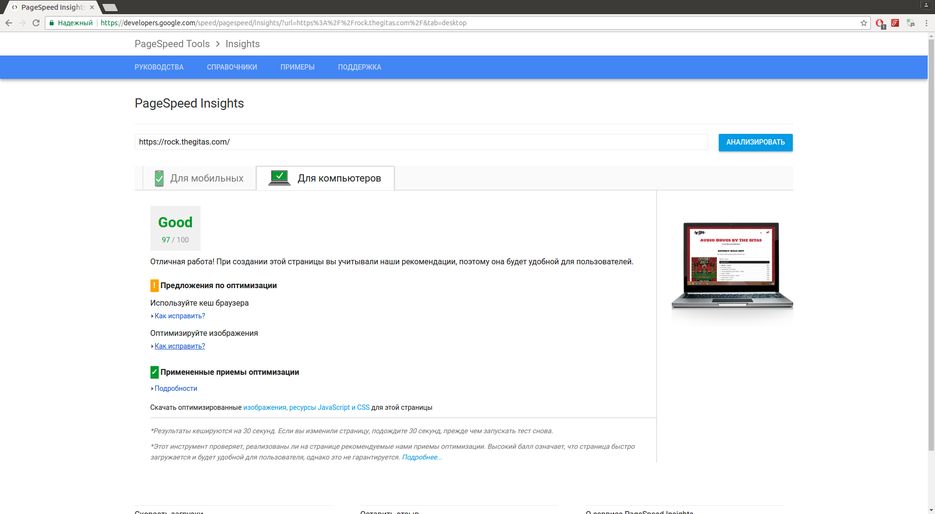Image resolution: width=935 pixels, height=514 pixels.
Task: Click the orange exclamation warning icon
Action: tap(154, 285)
